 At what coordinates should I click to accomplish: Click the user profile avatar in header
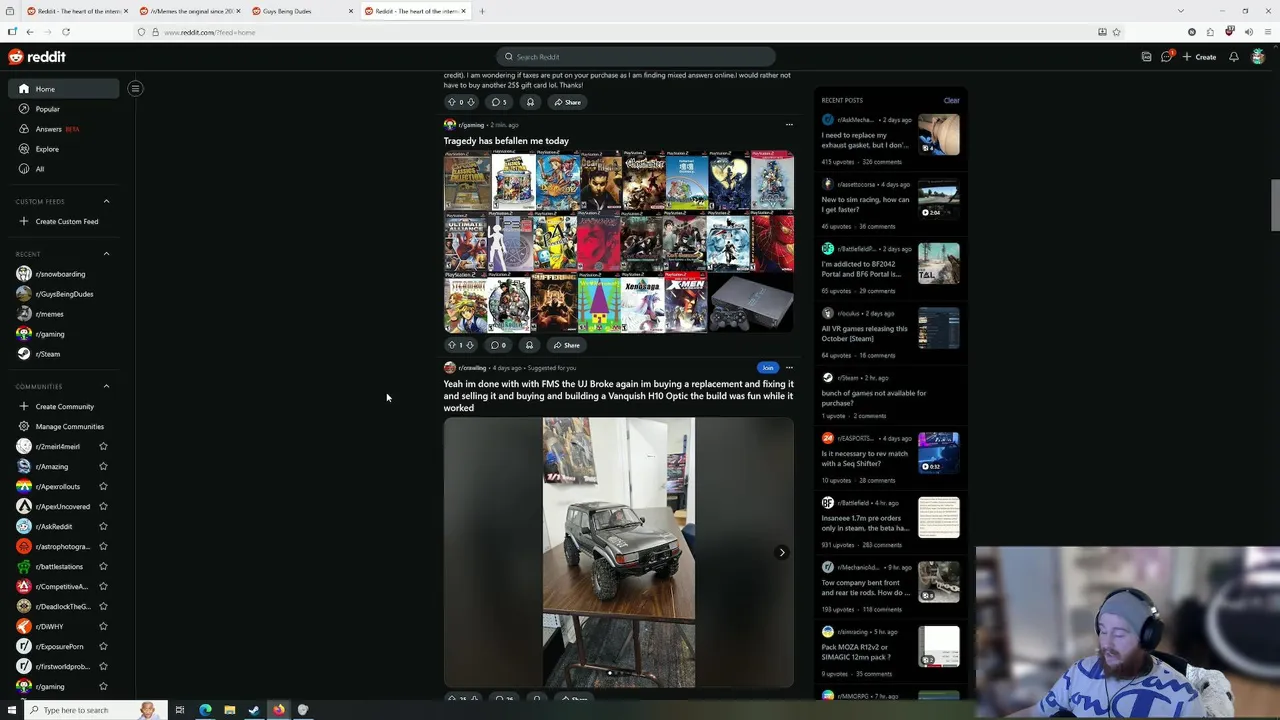(1258, 57)
